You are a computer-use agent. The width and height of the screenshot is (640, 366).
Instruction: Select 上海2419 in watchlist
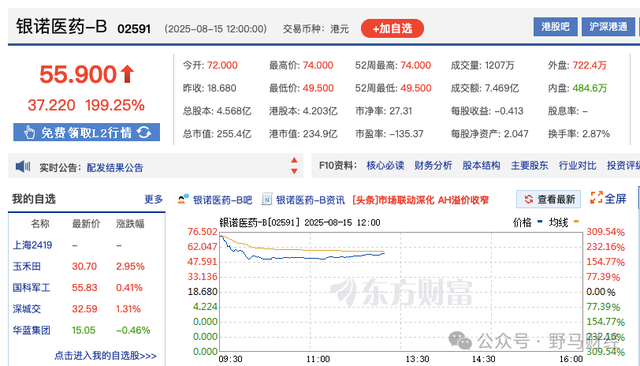32,245
